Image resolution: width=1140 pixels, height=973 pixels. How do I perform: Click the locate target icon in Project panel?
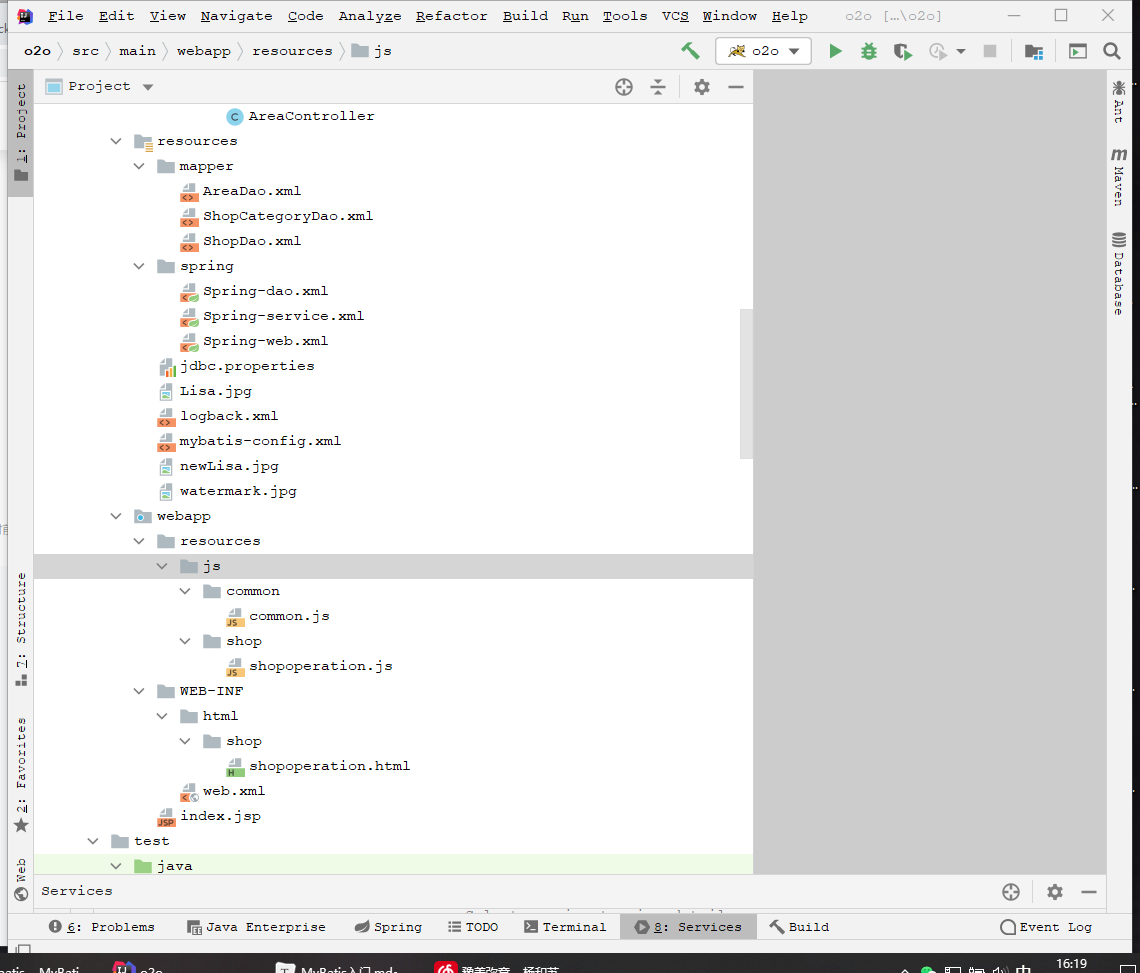coord(624,87)
